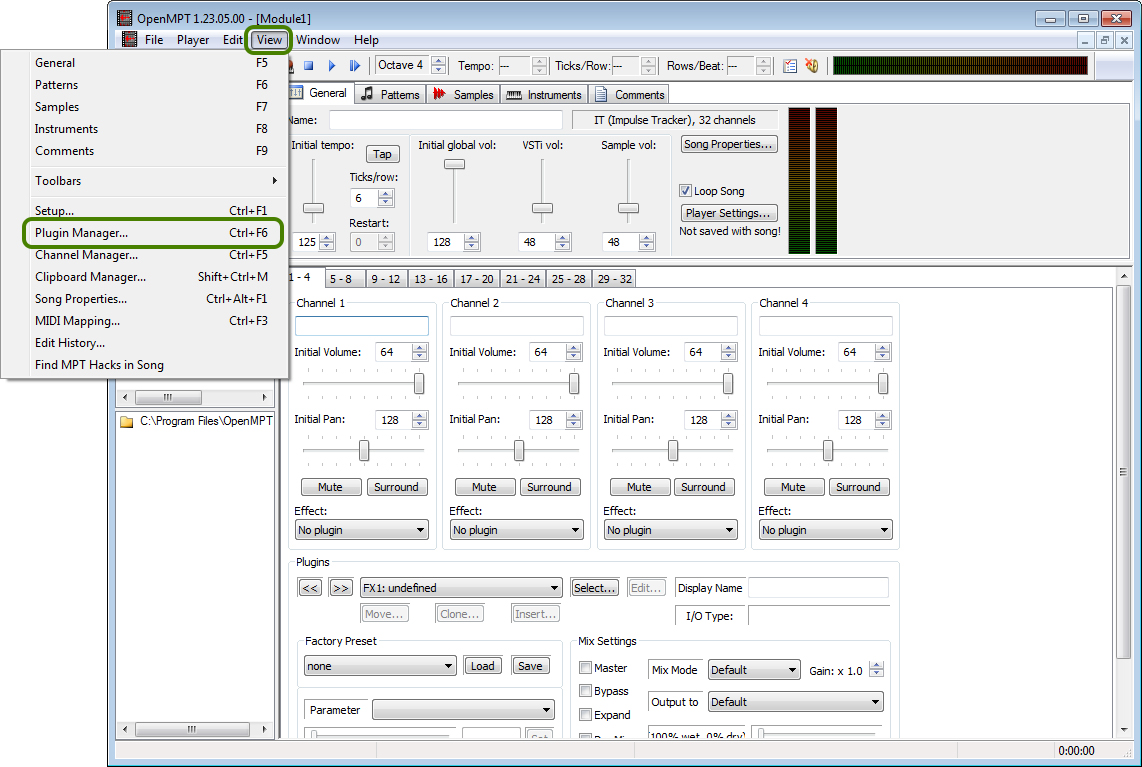Open the File menu

pyautogui.click(x=154, y=40)
